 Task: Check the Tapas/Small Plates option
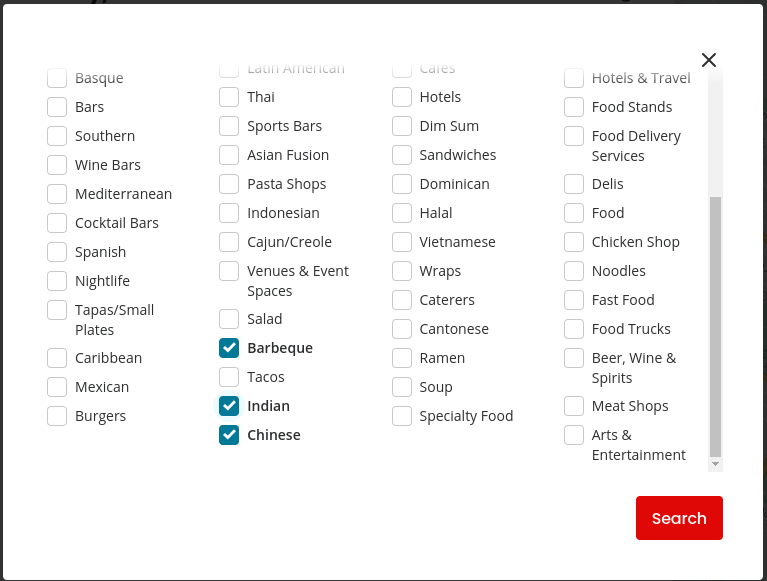(x=57, y=310)
